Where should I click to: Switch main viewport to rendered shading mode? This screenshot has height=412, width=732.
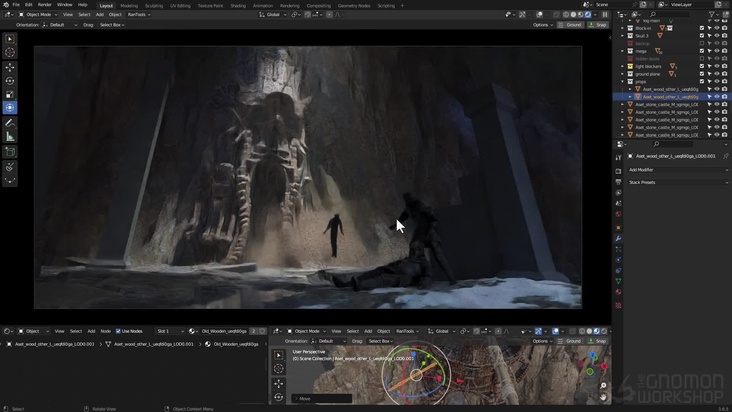coord(588,14)
